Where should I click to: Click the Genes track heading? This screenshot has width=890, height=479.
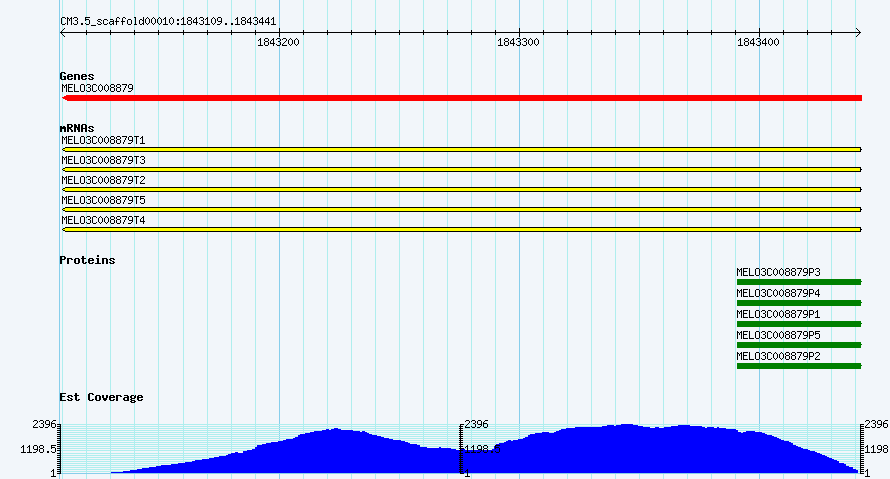coord(77,76)
